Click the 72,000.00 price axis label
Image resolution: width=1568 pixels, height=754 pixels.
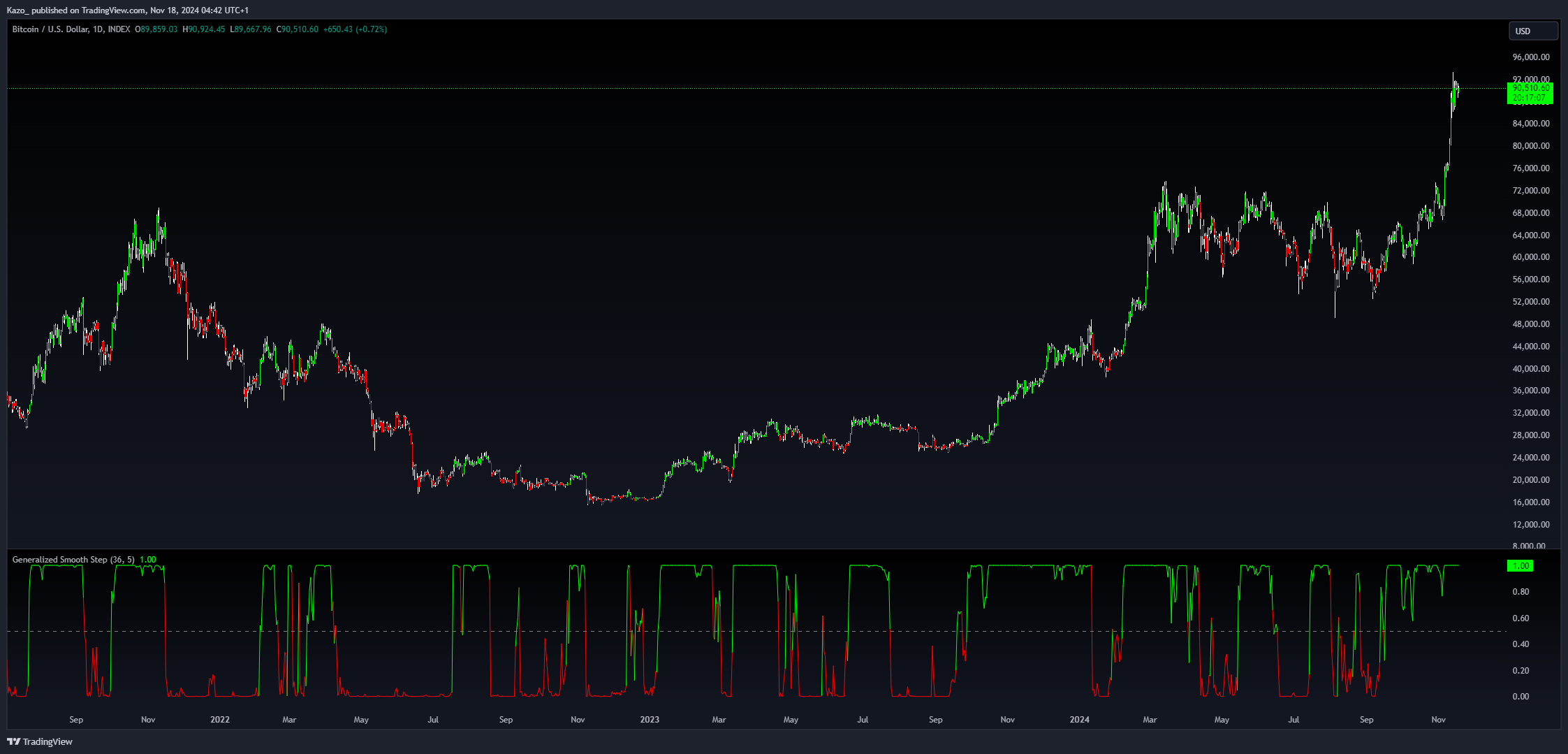1531,191
